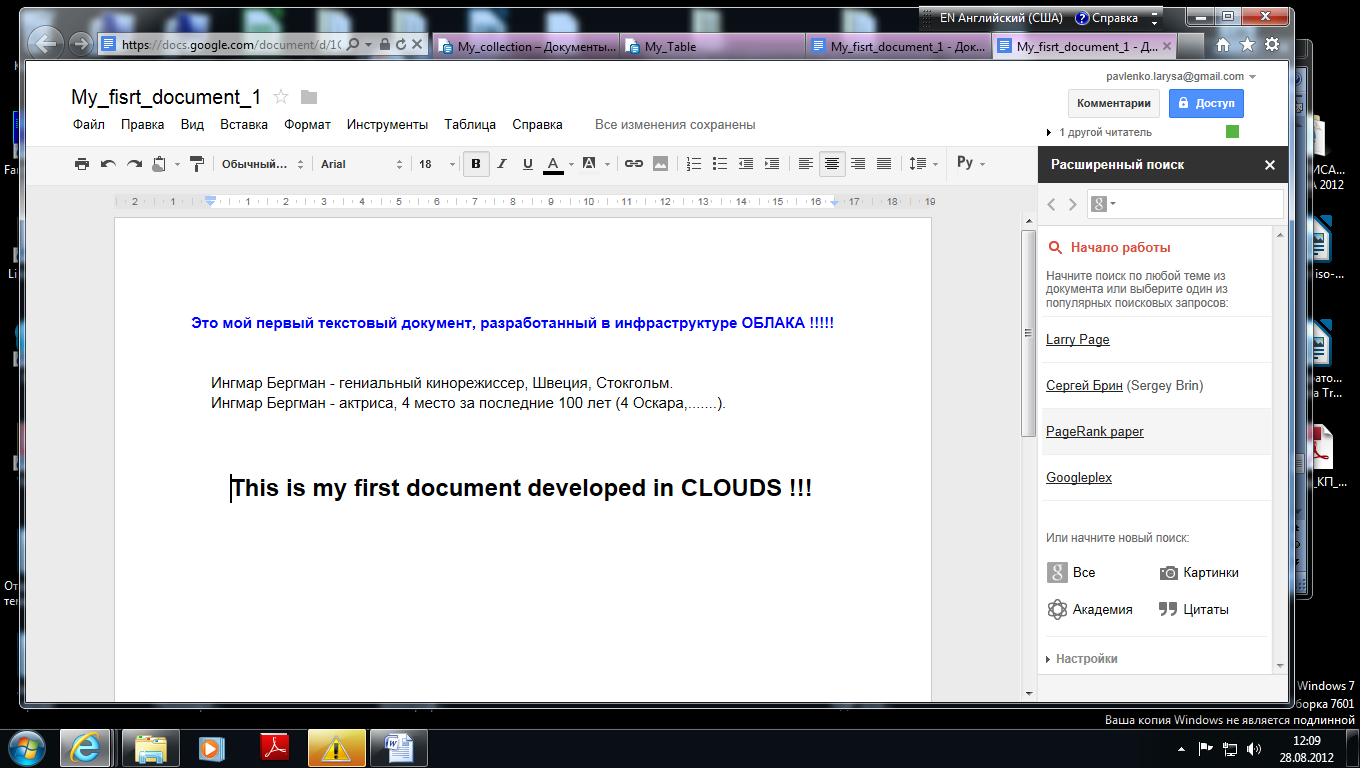Toggle italic formatting
The width and height of the screenshot is (1360, 768).
tap(502, 164)
